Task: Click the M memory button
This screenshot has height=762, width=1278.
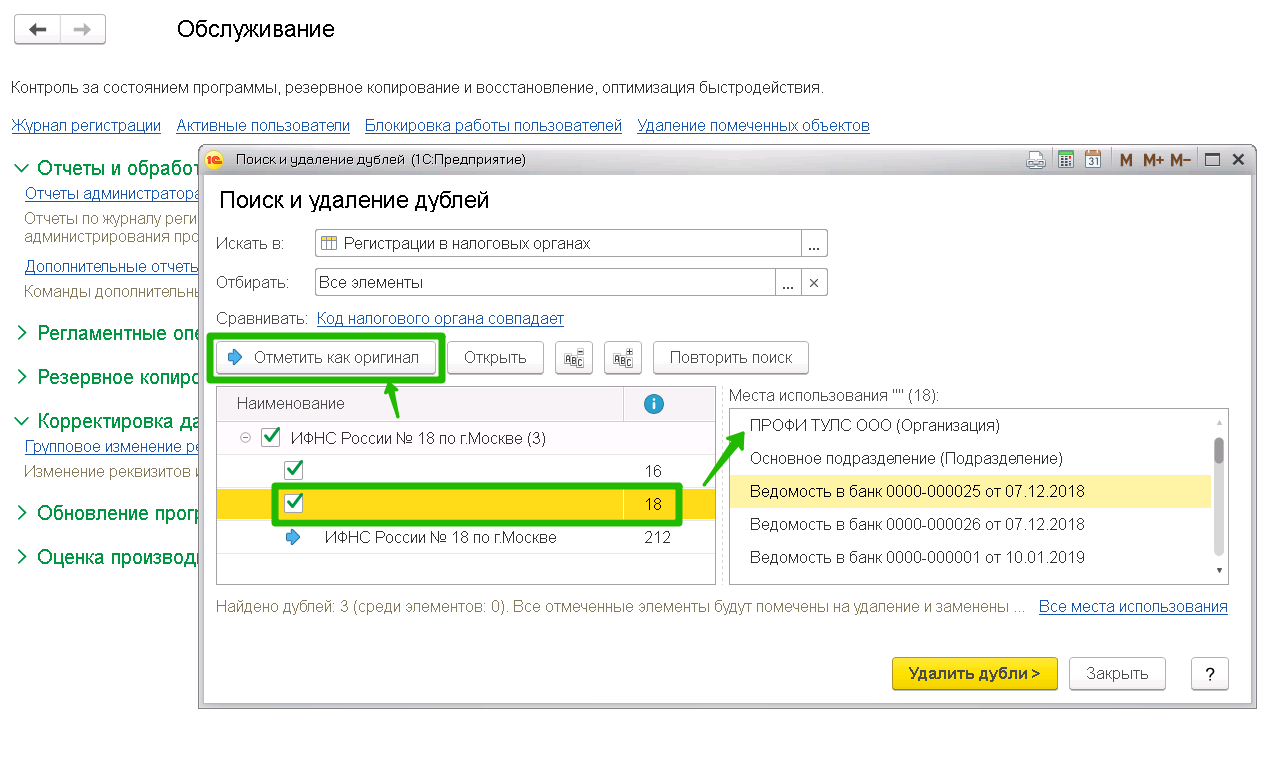Action: click(x=1126, y=160)
